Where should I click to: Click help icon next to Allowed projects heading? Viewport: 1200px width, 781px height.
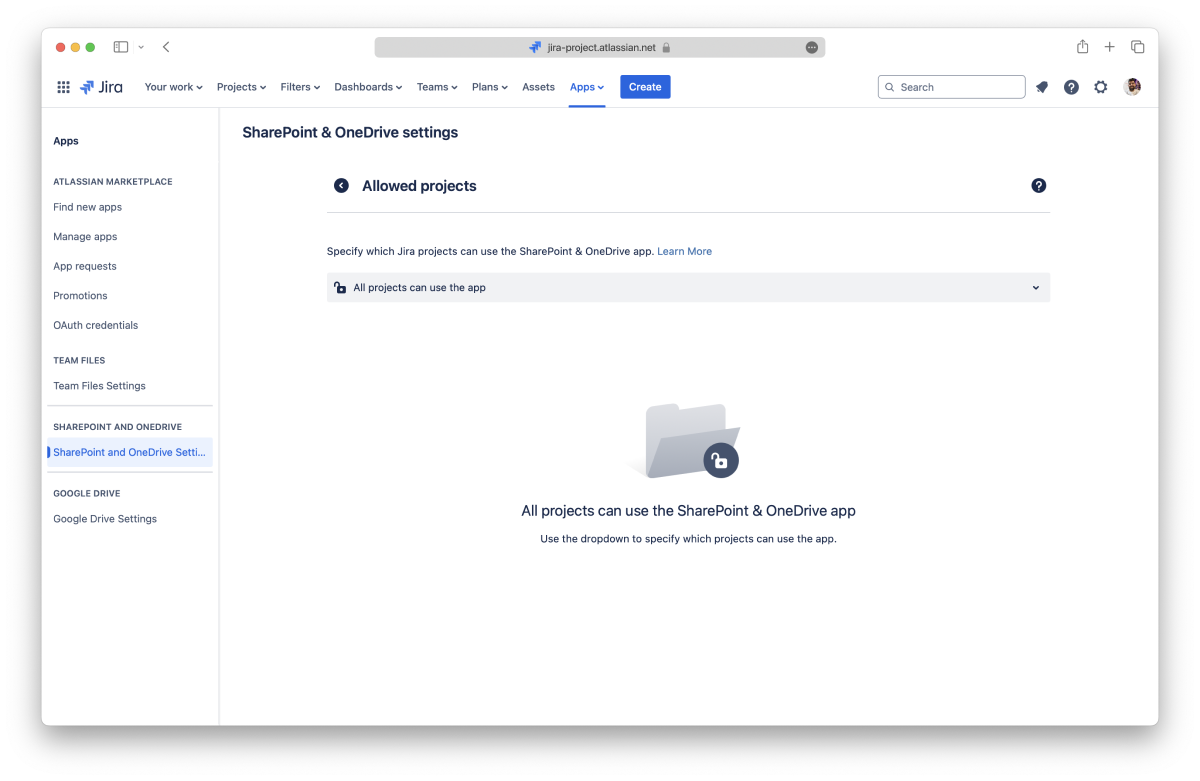click(1038, 186)
